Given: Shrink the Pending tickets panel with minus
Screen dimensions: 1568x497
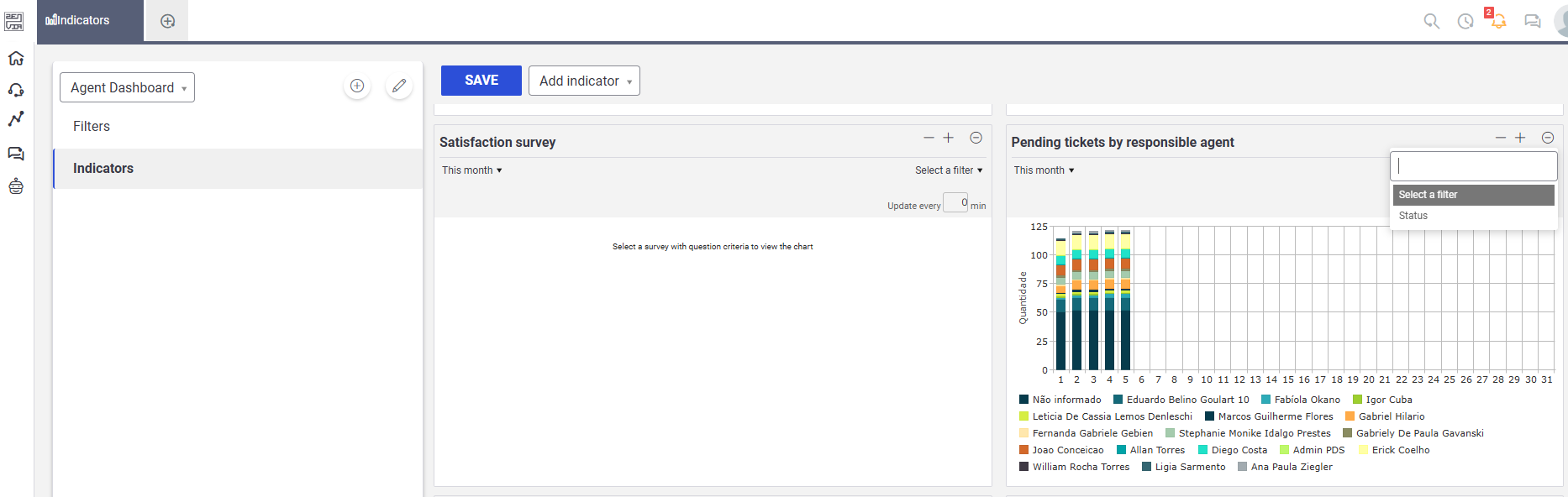Looking at the screenshot, I should [x=1501, y=138].
